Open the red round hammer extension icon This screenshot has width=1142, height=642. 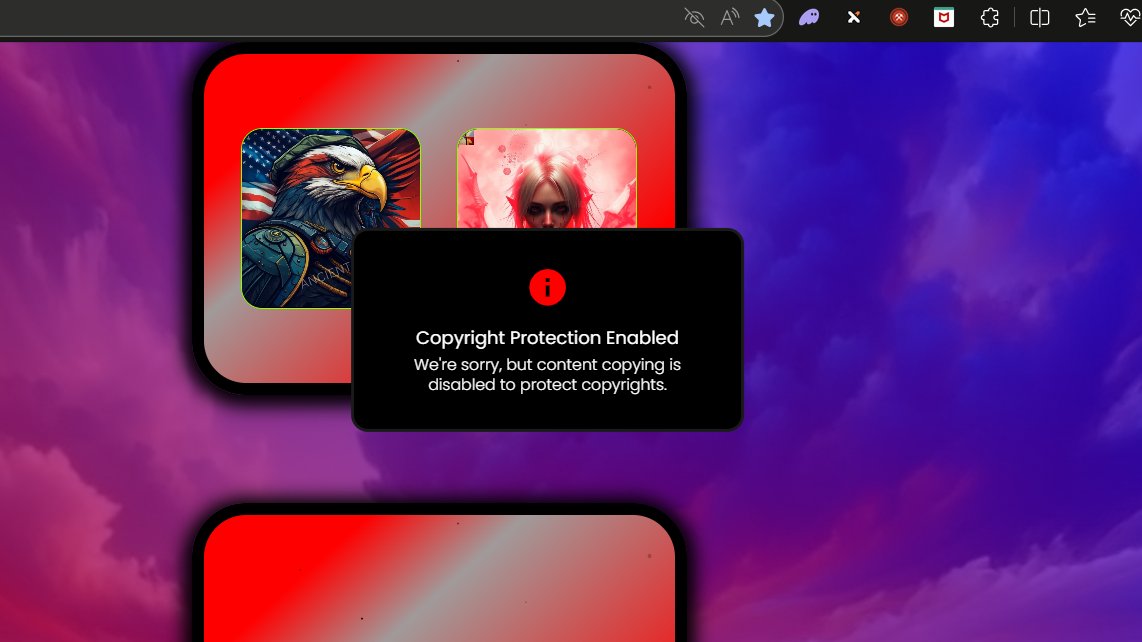[x=899, y=17]
